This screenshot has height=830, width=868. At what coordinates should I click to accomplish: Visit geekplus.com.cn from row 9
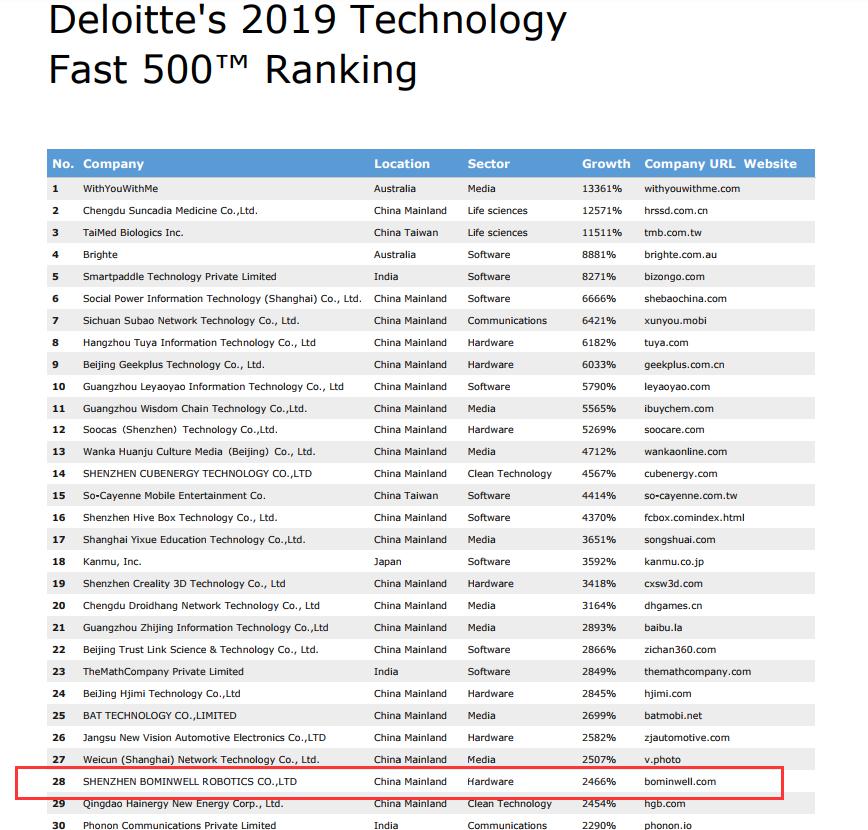click(x=684, y=365)
